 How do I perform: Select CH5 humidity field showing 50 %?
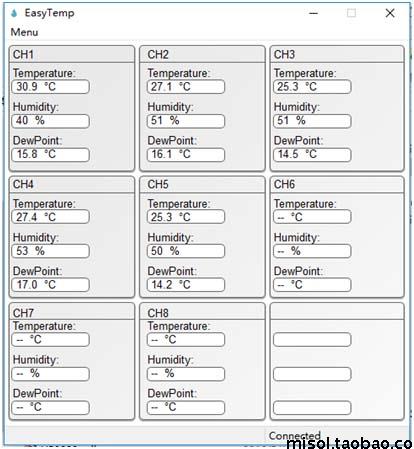[x=186, y=251]
